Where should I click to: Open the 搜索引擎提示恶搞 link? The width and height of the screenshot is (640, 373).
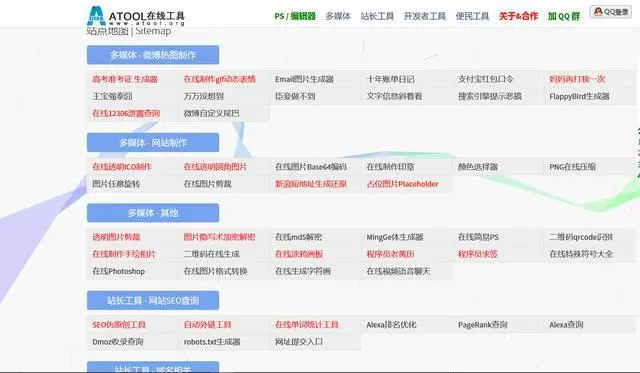tap(490, 96)
